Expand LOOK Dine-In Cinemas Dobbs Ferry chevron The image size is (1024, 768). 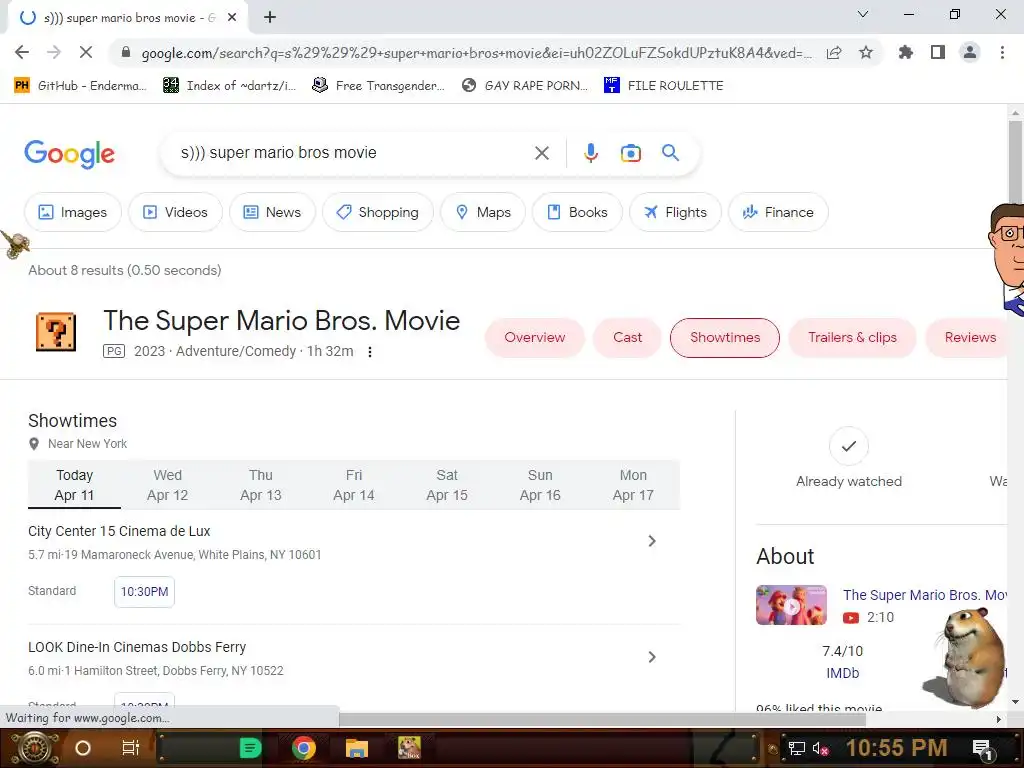[x=652, y=657]
